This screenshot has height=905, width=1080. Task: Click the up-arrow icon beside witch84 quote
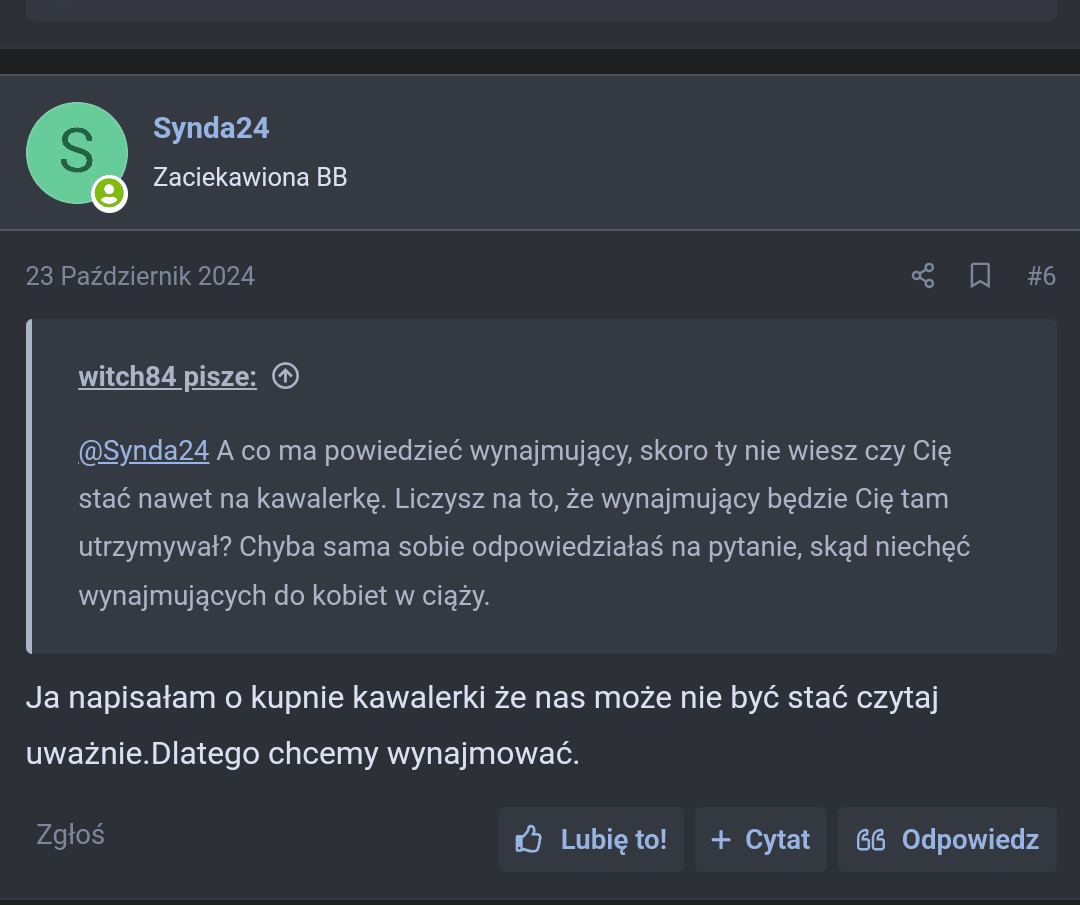click(x=286, y=376)
